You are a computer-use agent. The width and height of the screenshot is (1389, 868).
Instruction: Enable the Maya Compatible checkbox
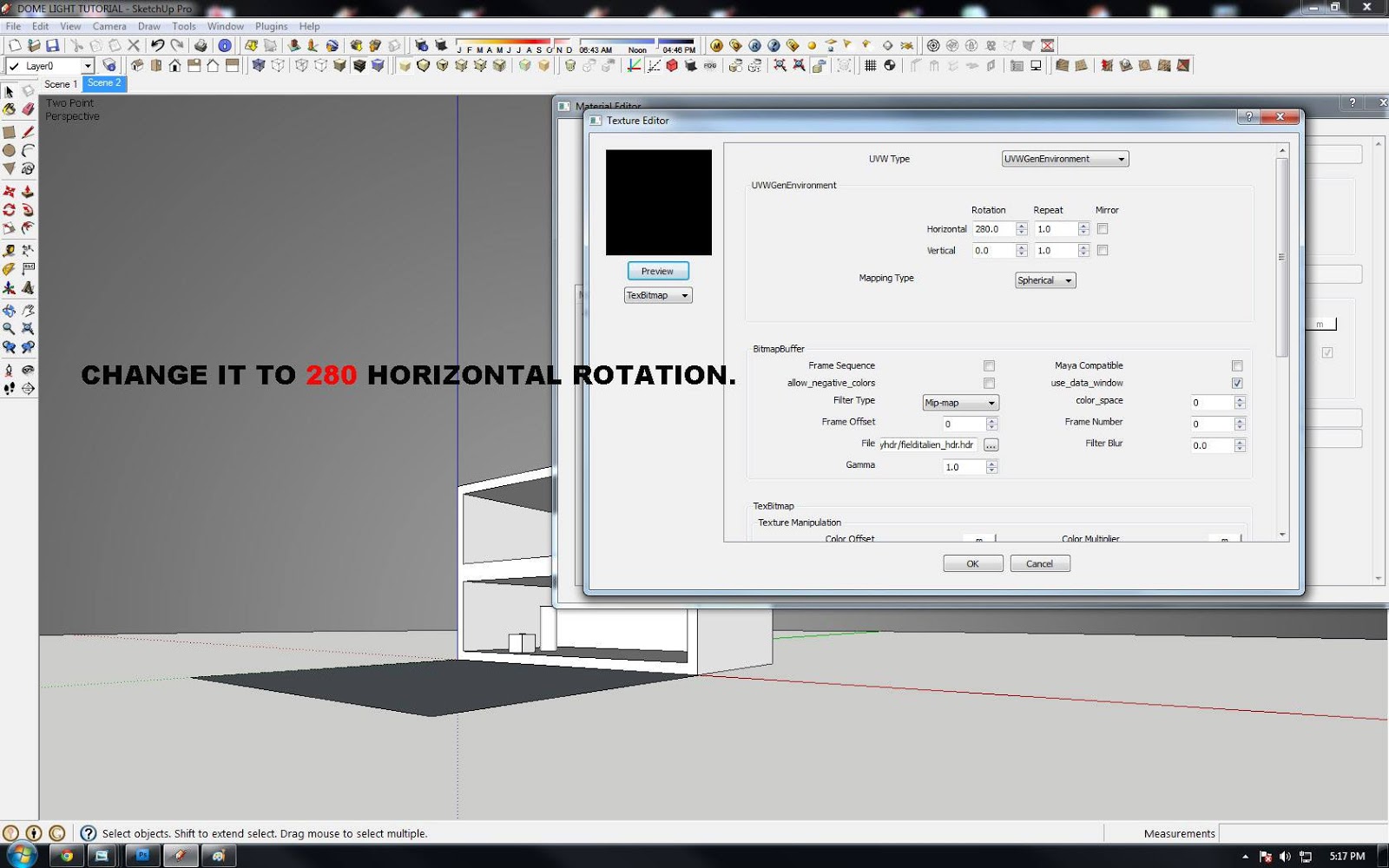[1236, 365]
